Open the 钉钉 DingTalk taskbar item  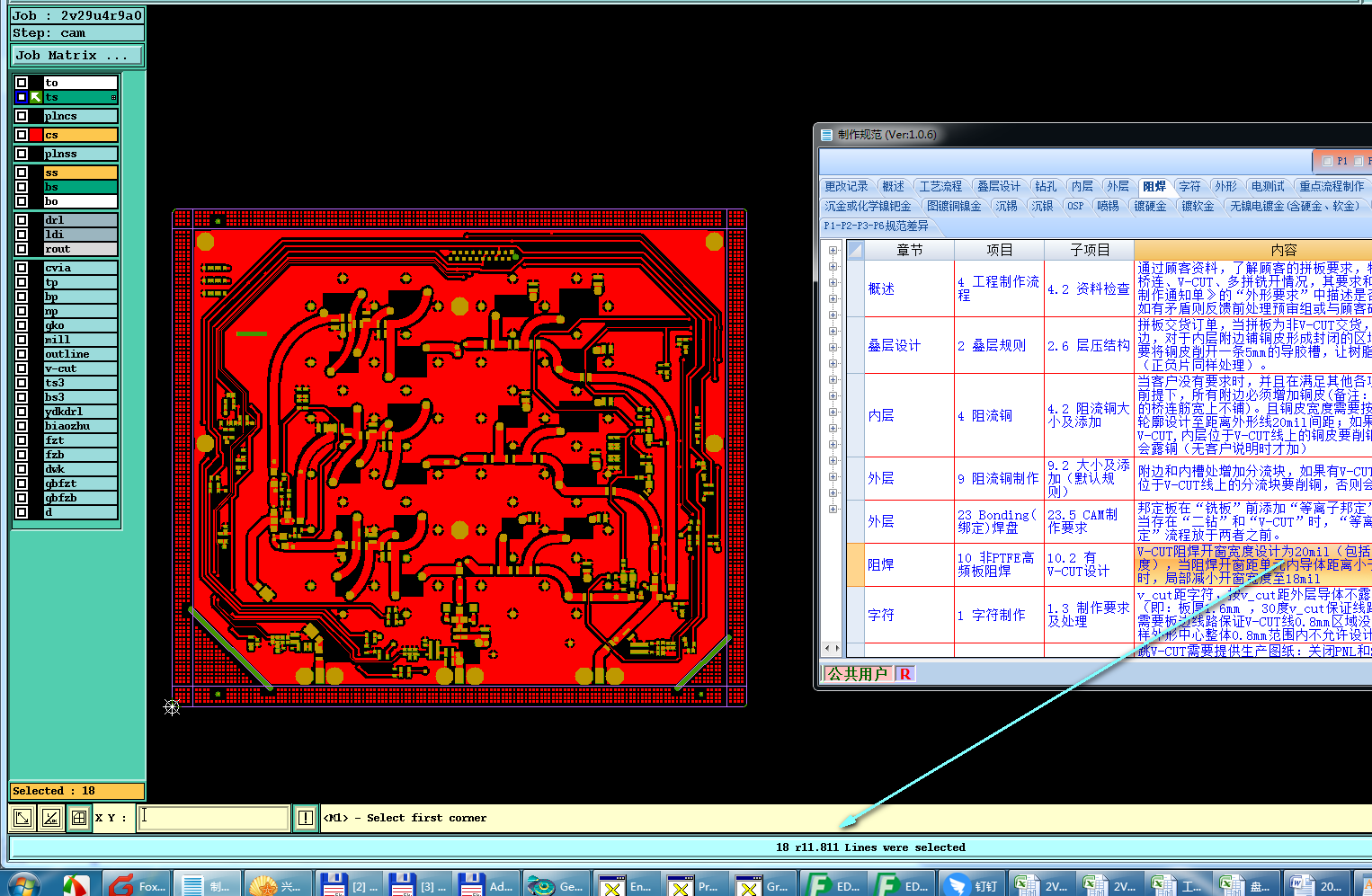pos(972,885)
